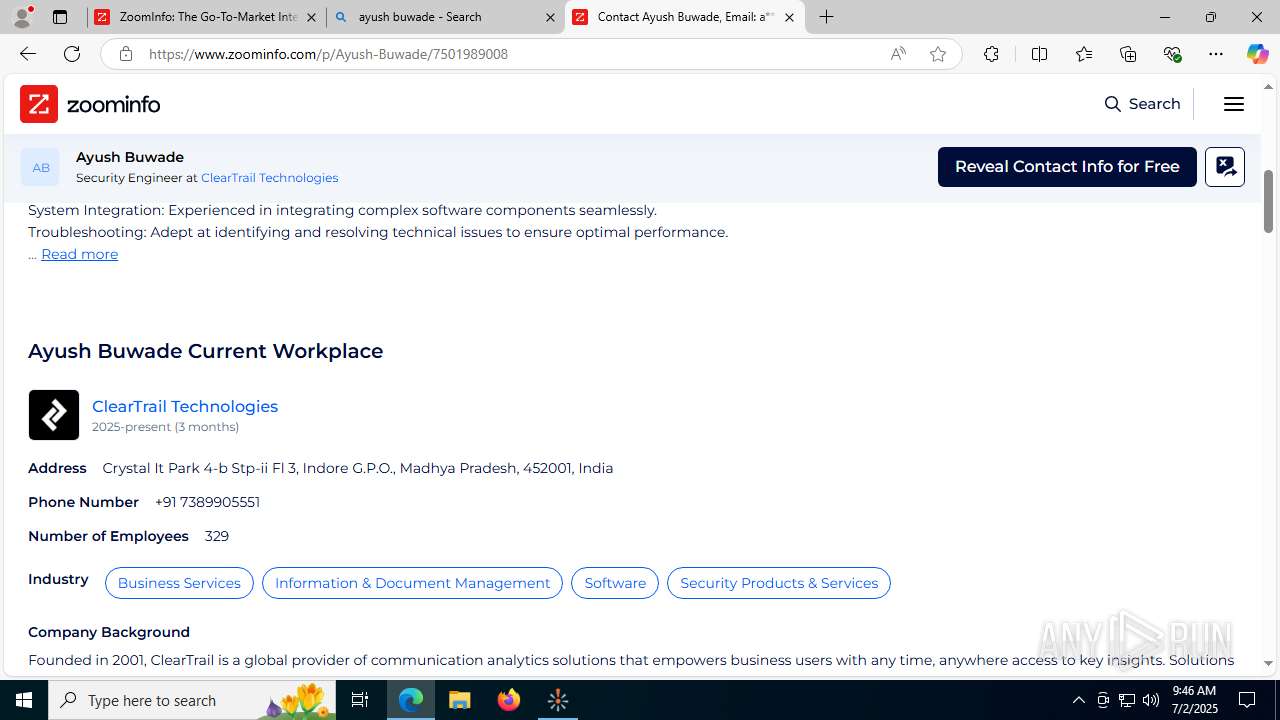The height and width of the screenshot is (720, 1280).
Task: Select Security Products & Services tag
Action: click(x=779, y=583)
